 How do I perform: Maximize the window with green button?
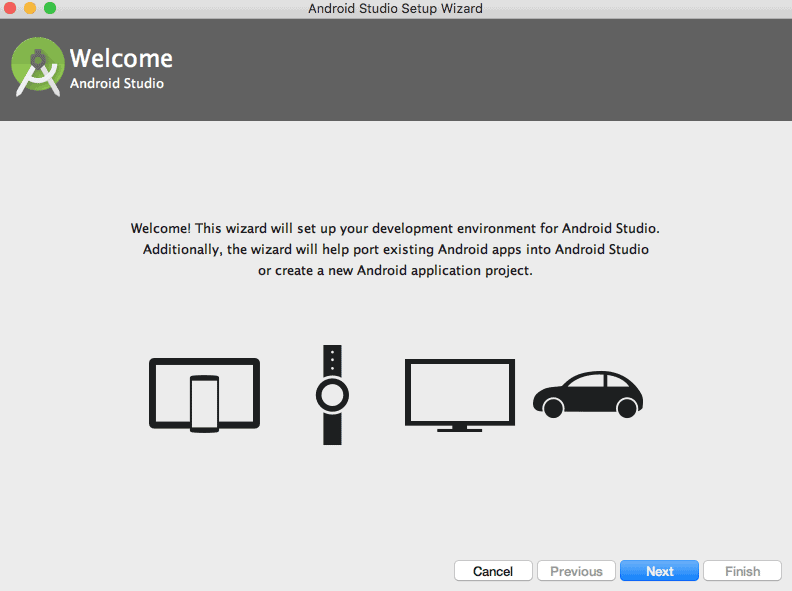pos(50,8)
